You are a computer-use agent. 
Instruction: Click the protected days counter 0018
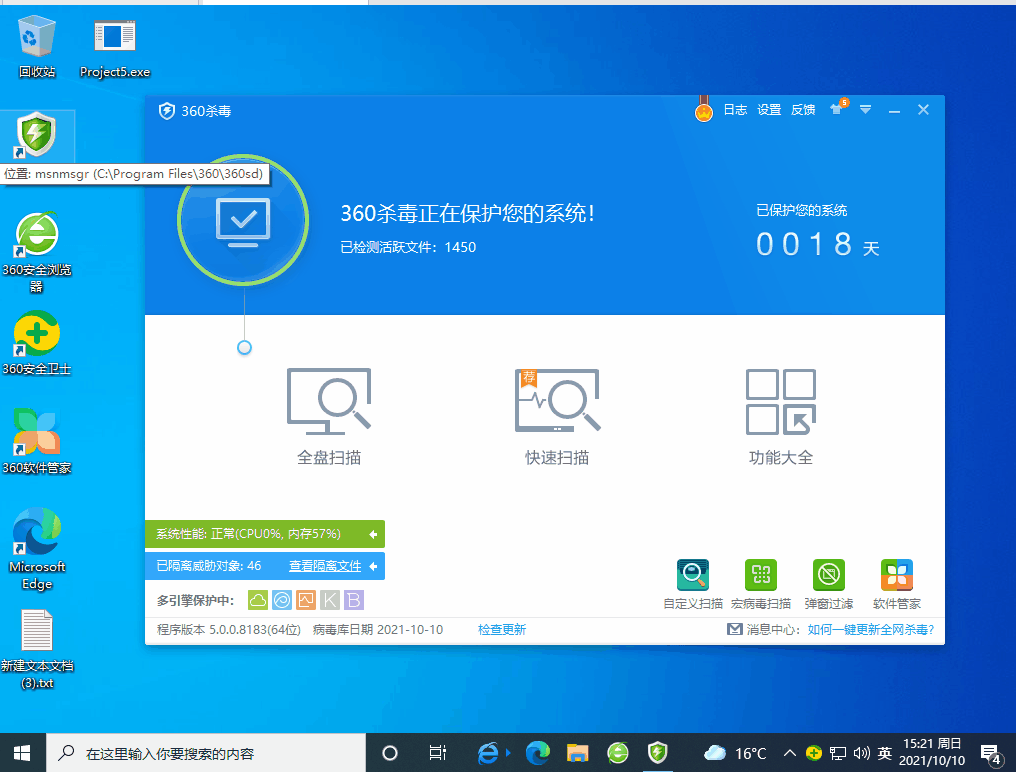[804, 245]
